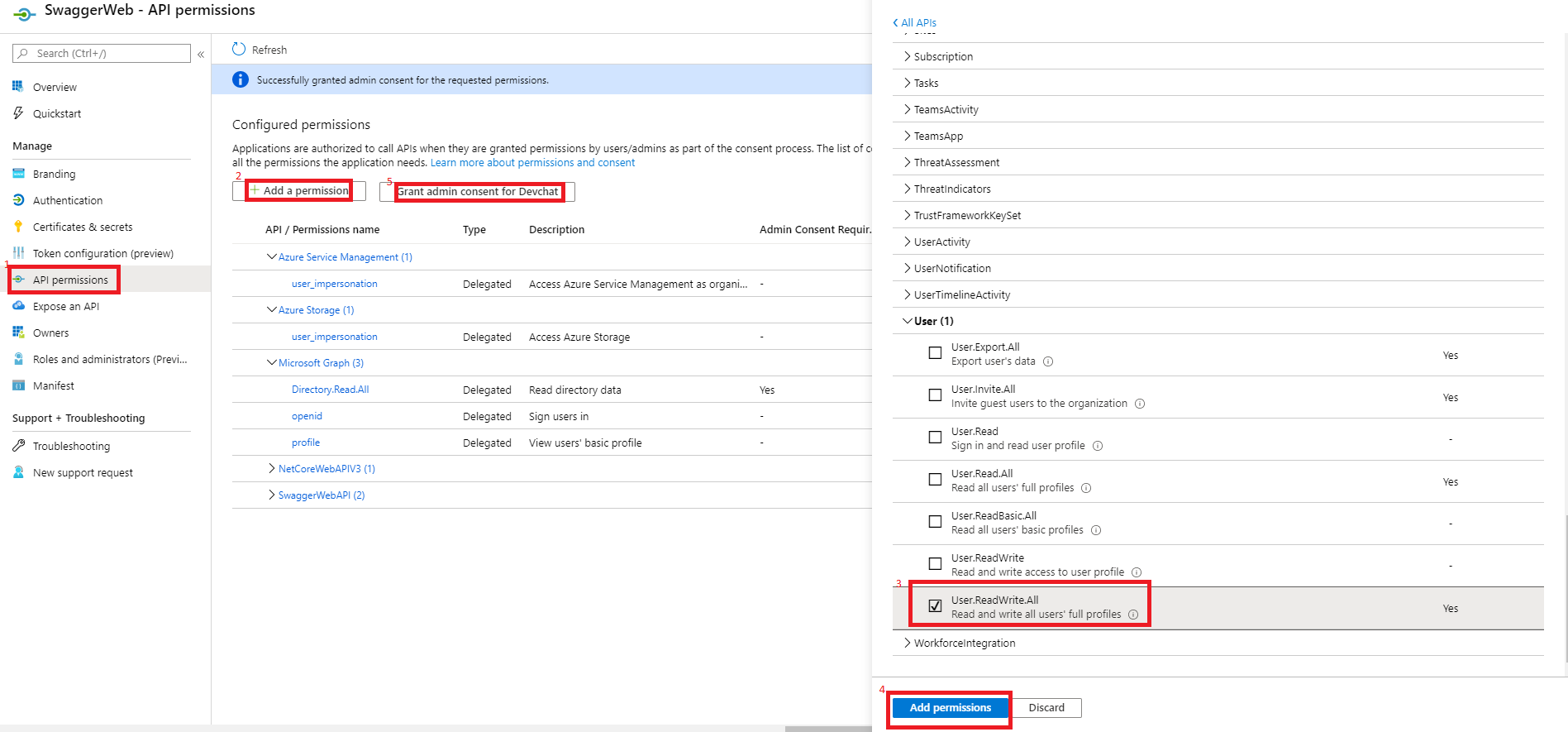The image size is (1568, 732).
Task: Click info icon next to Sign in and read user profile
Action: pos(1098,446)
